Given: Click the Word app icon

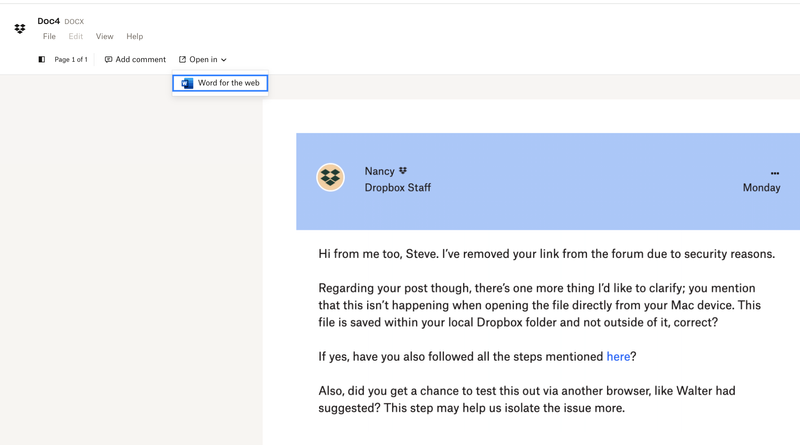Looking at the screenshot, I should click(x=187, y=83).
